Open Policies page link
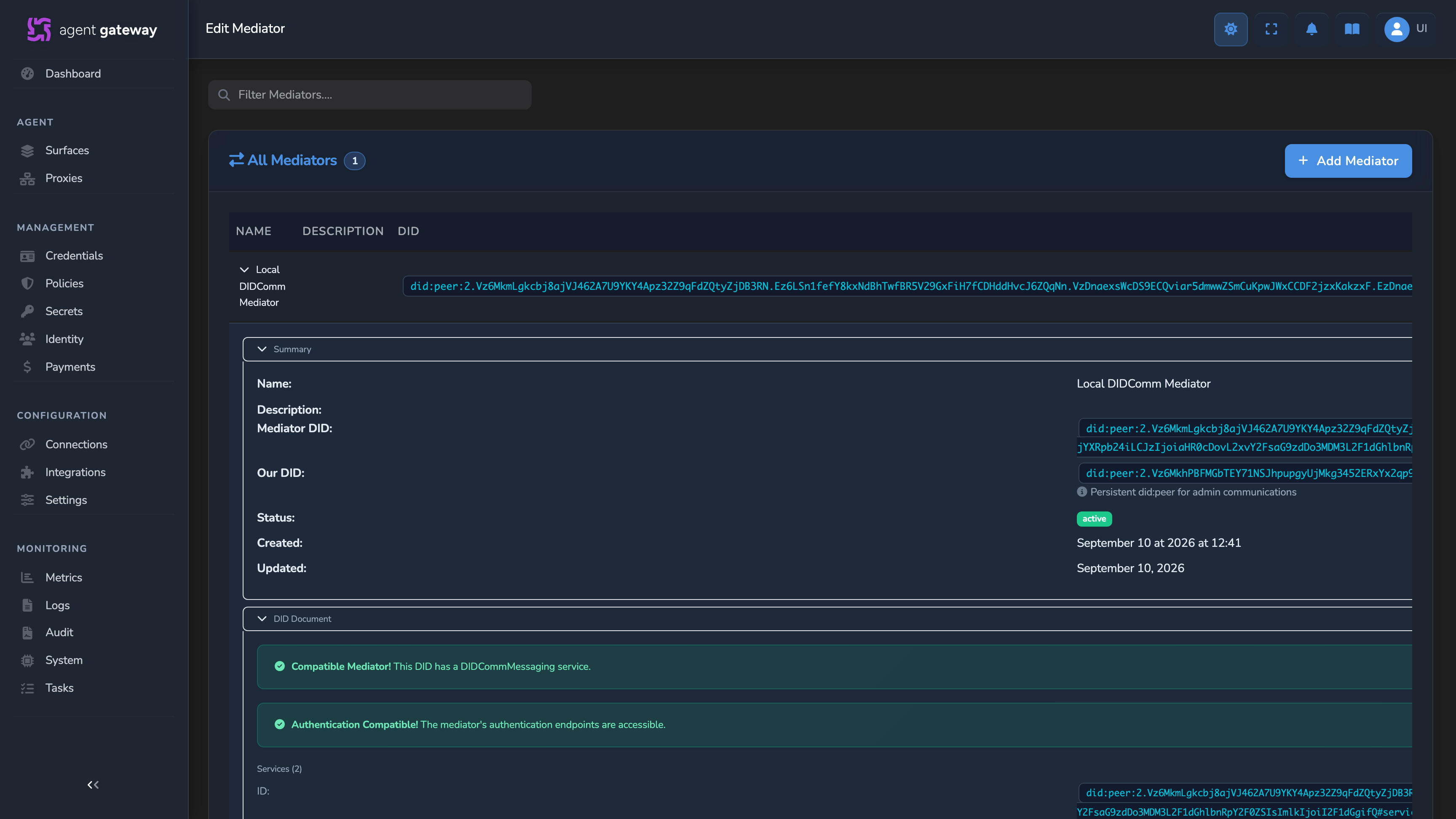This screenshot has width=1456, height=819. (x=64, y=284)
